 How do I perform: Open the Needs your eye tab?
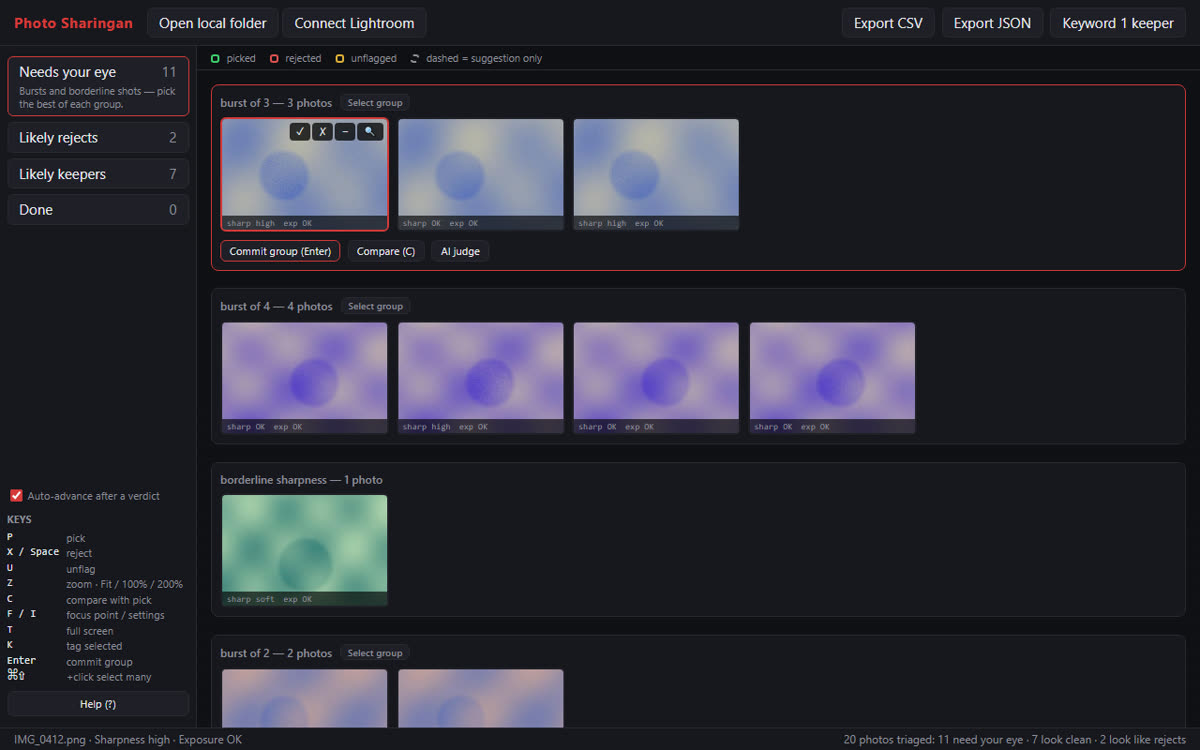pos(98,86)
